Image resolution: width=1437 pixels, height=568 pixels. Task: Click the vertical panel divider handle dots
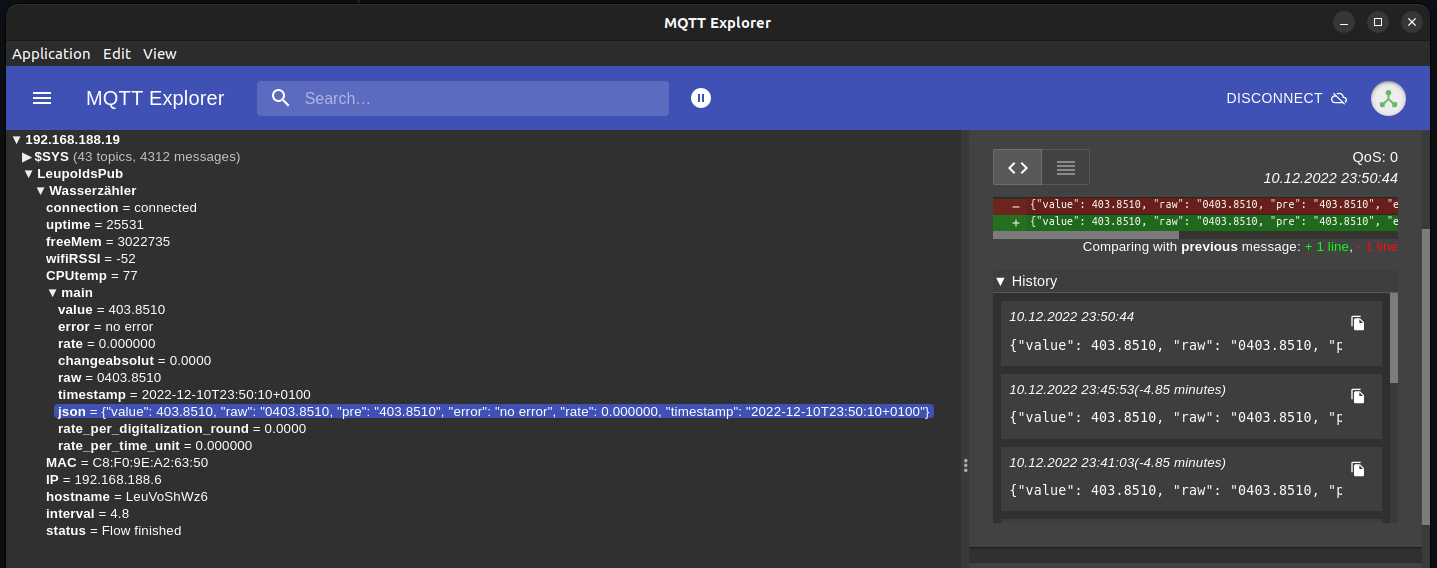coord(965,465)
